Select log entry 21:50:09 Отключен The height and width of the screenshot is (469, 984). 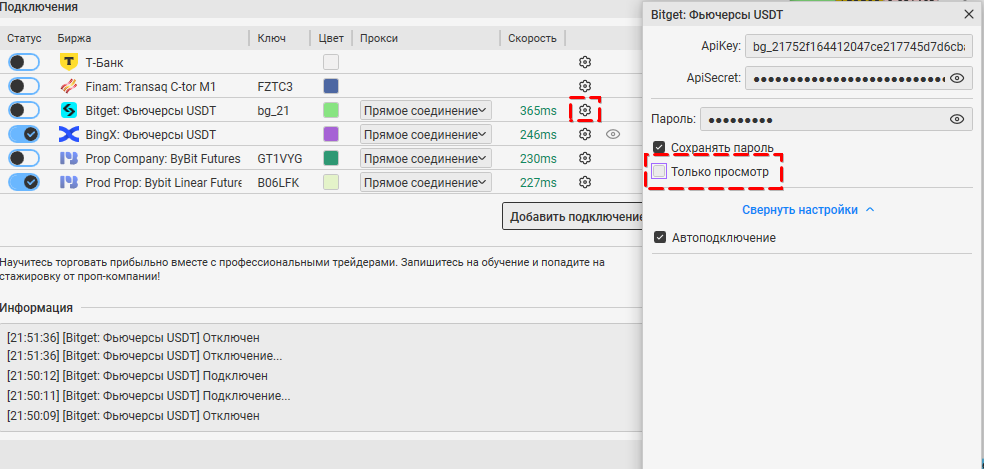point(133,416)
